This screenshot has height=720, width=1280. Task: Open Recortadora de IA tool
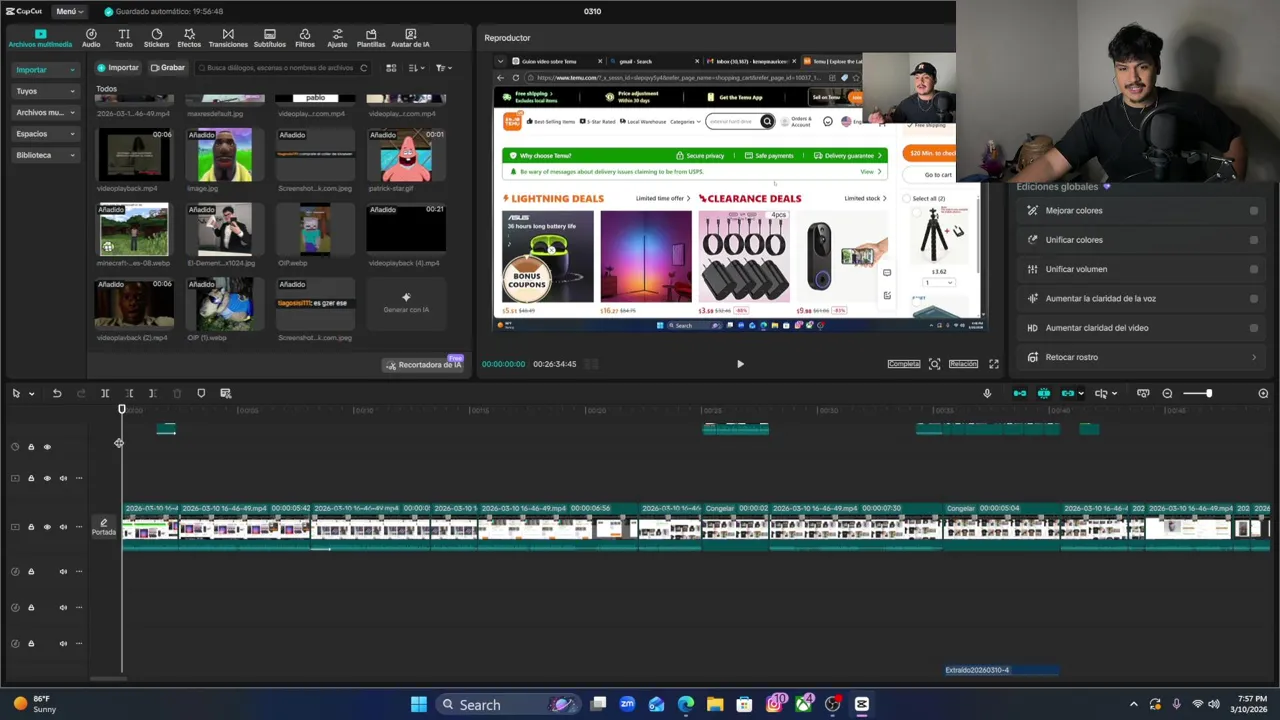click(424, 365)
